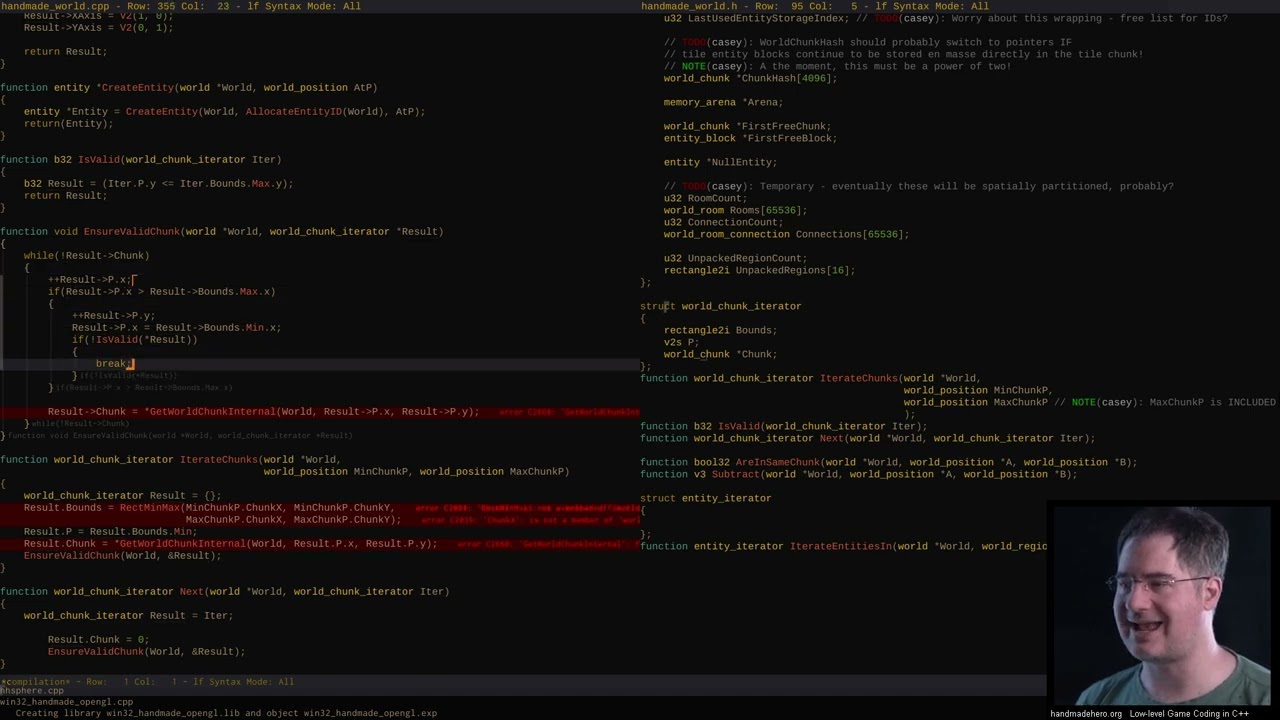Click 'world_chunk_iterator Result = {};' line

[x=122, y=496]
